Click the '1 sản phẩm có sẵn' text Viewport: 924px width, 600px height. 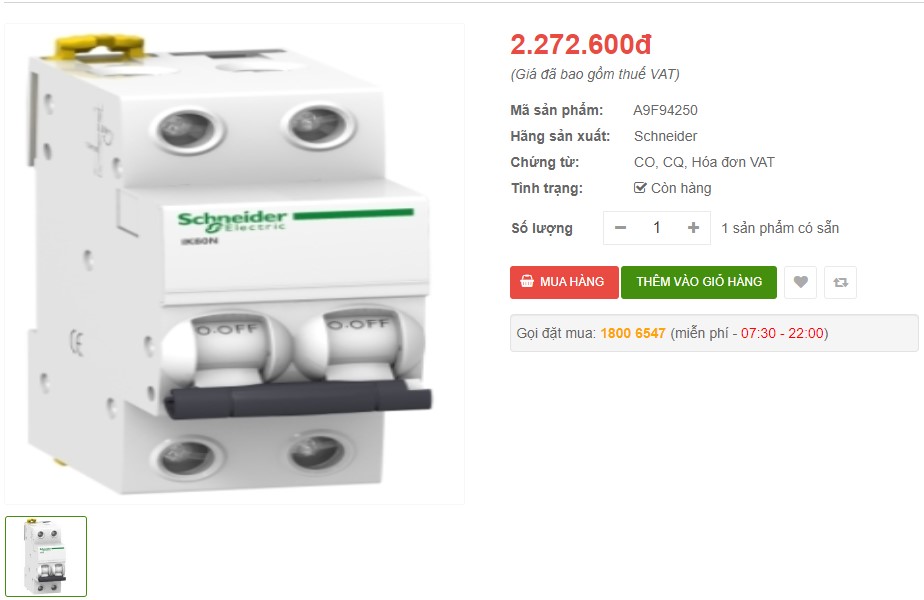coord(780,228)
